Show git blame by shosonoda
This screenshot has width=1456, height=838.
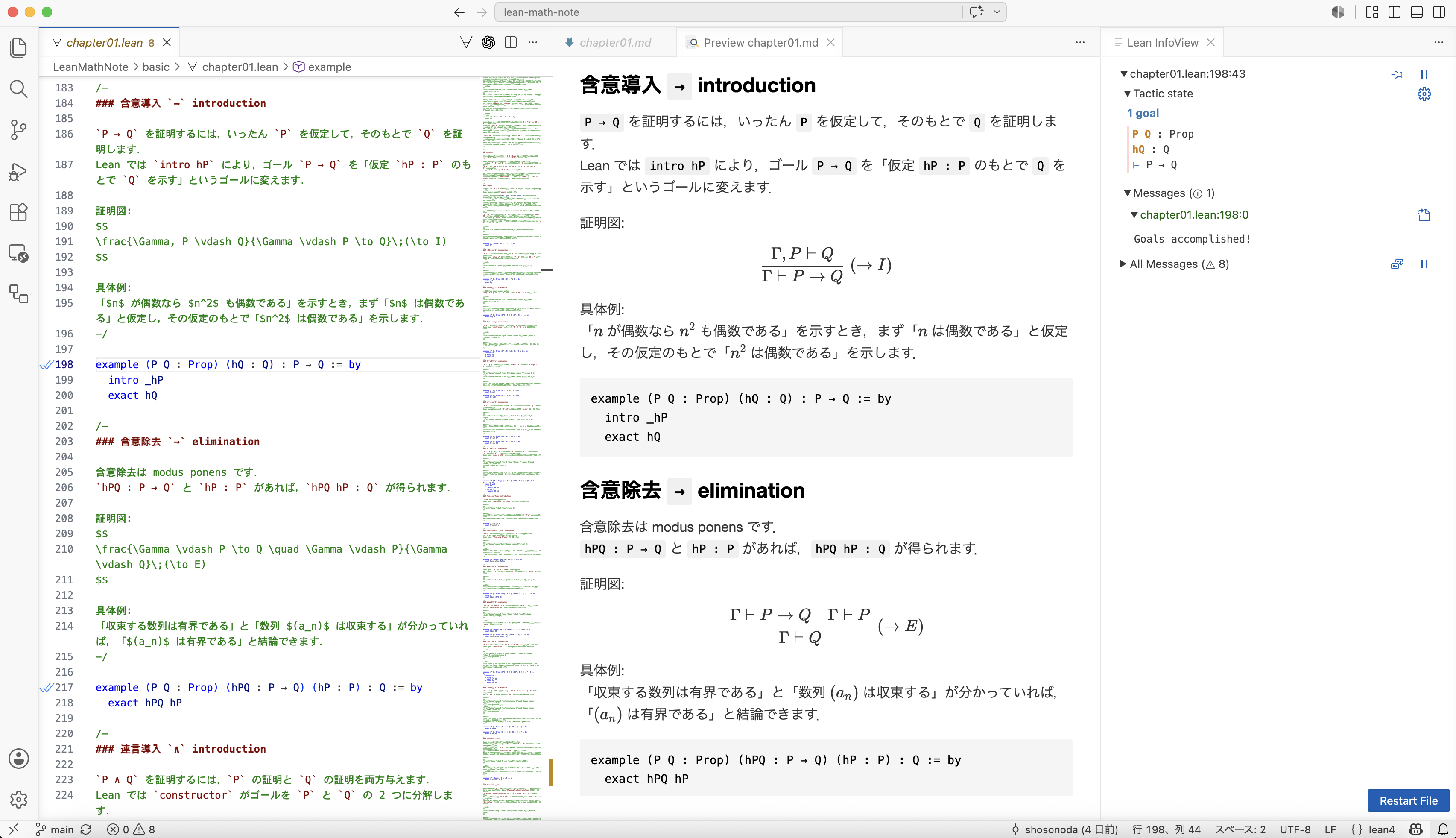(1064, 829)
